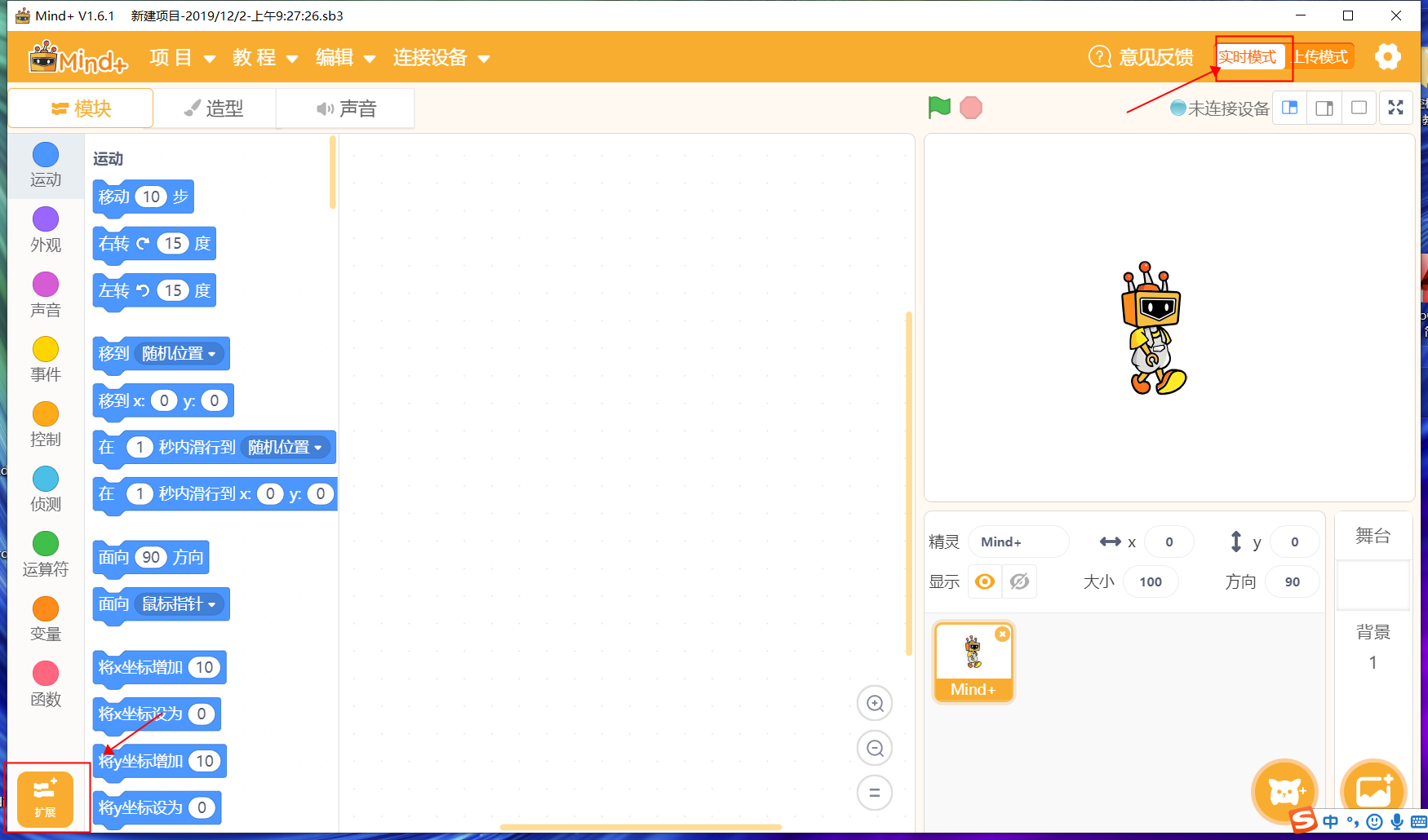Click the 未连接设备 connection status

pos(1219,108)
